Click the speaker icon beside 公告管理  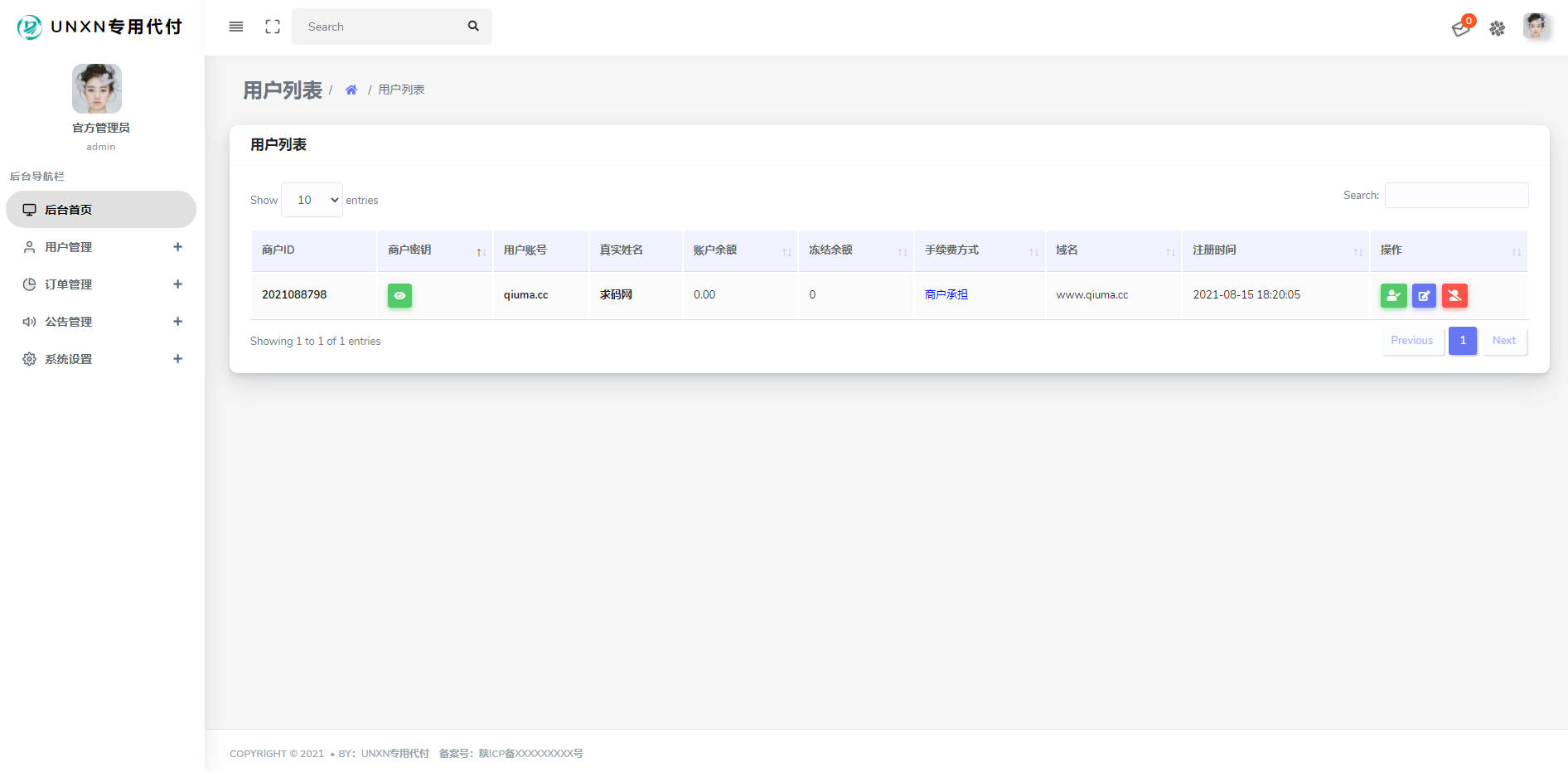(29, 322)
